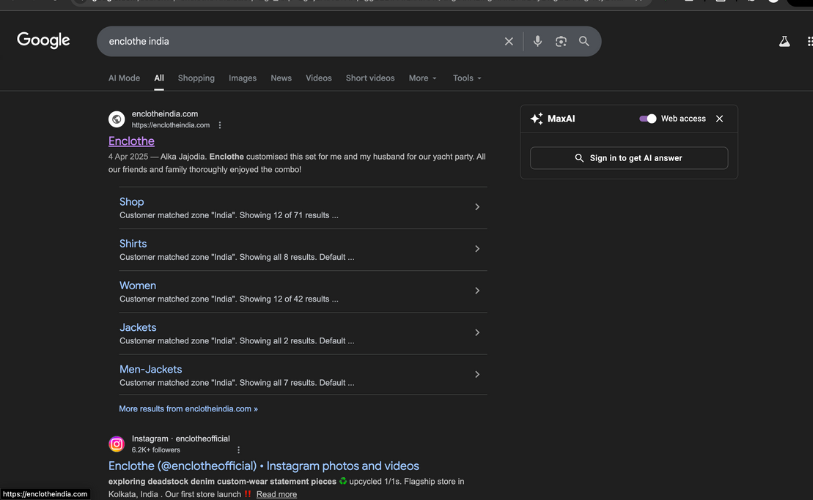Click the magnifier search submit icon
813x500 pixels.
(x=584, y=41)
